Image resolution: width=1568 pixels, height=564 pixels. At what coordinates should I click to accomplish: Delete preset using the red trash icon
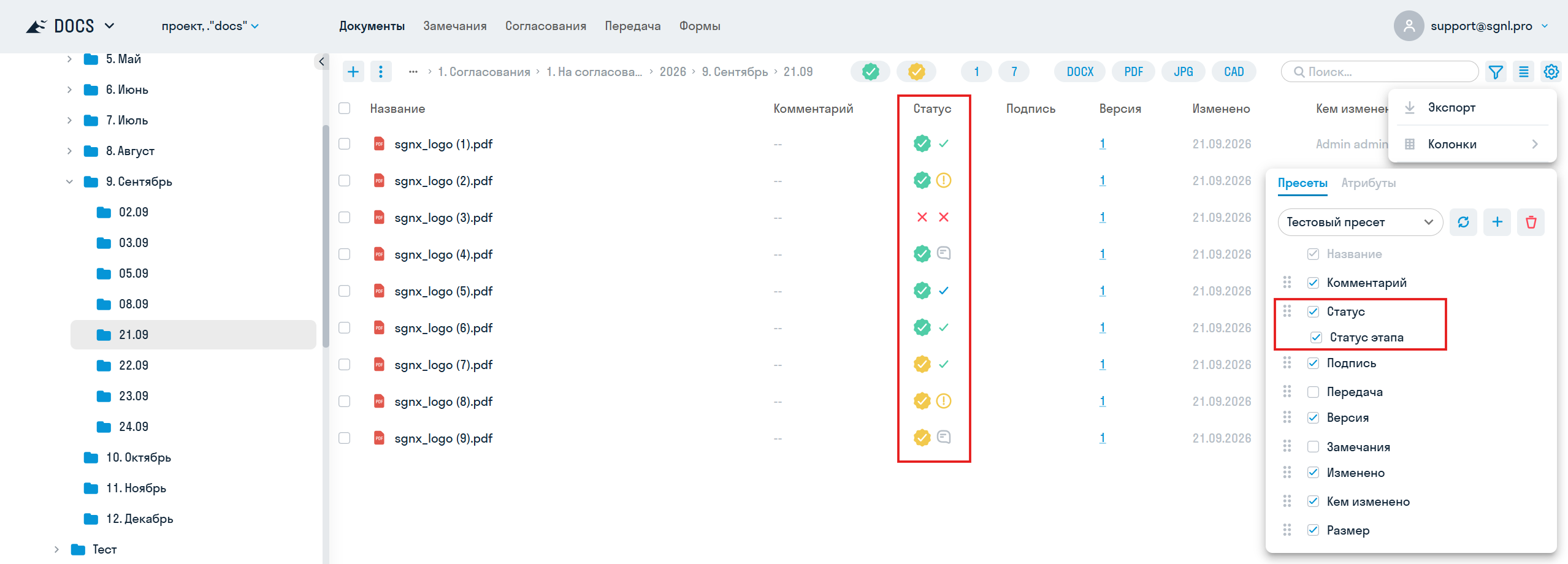(1531, 222)
